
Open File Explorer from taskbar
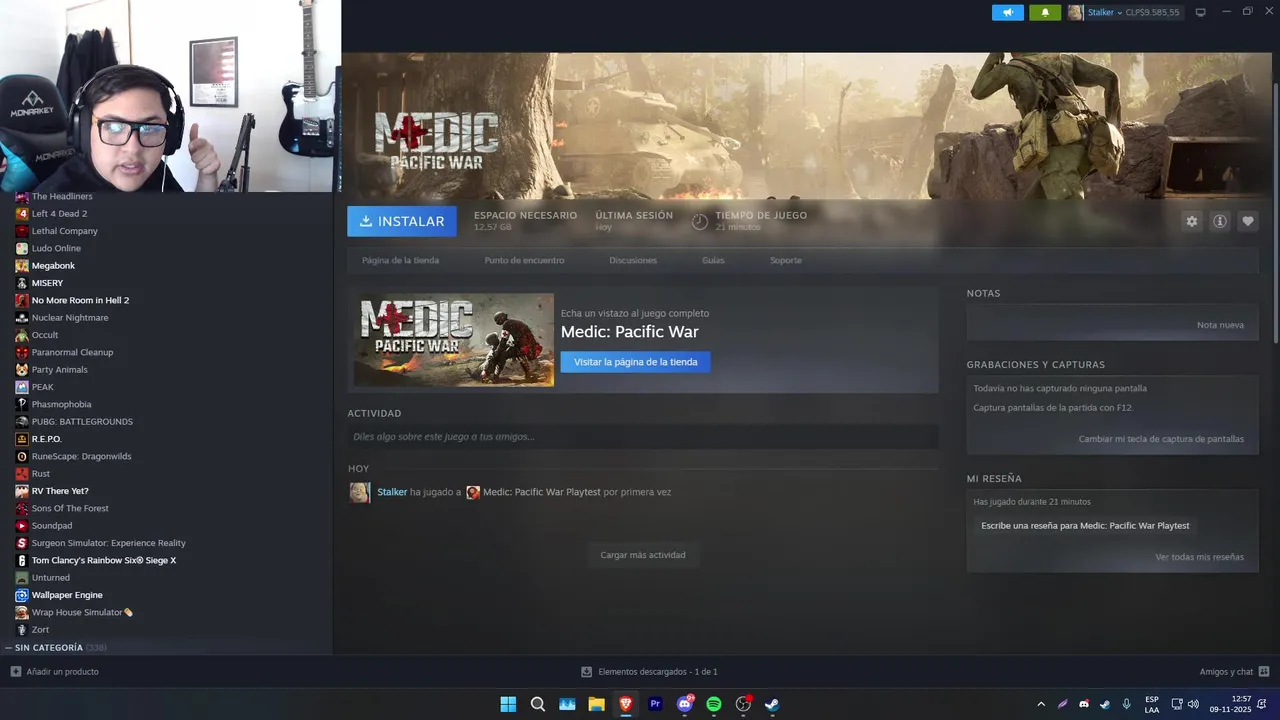597,704
